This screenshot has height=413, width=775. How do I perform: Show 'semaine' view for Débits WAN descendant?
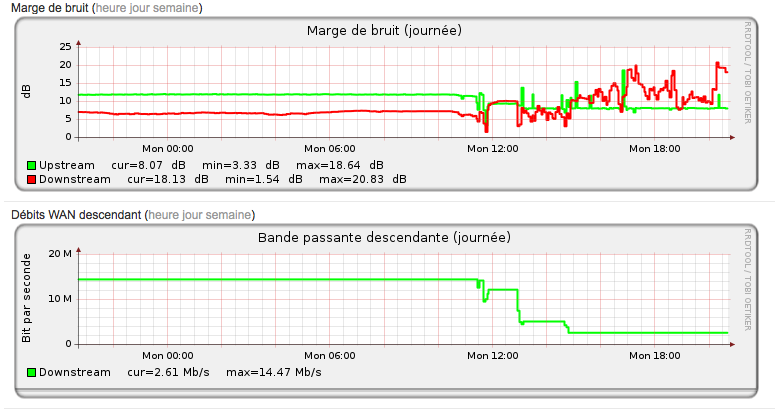[x=229, y=215]
